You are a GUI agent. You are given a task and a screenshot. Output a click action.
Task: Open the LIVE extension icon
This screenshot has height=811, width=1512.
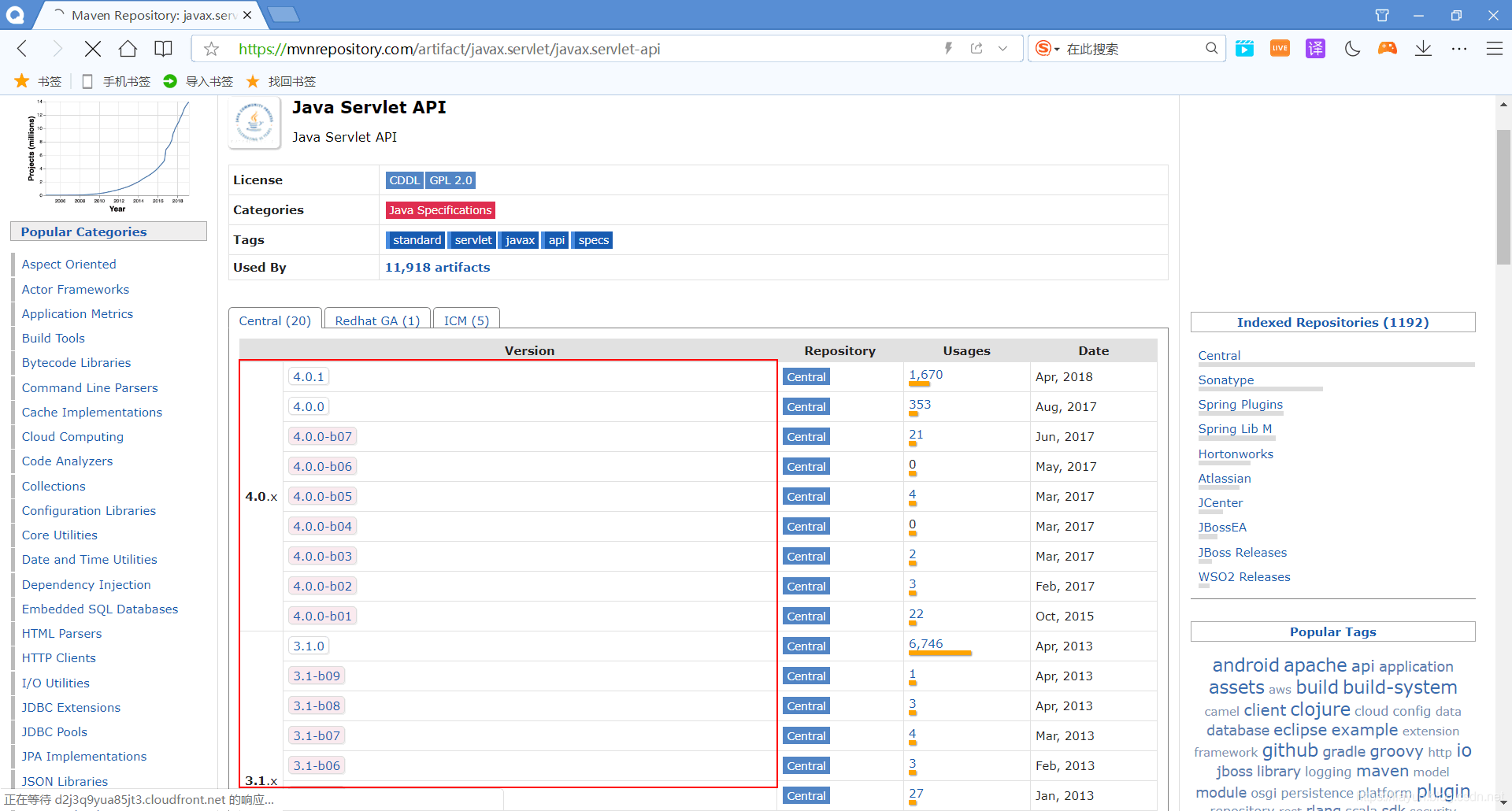(x=1280, y=49)
